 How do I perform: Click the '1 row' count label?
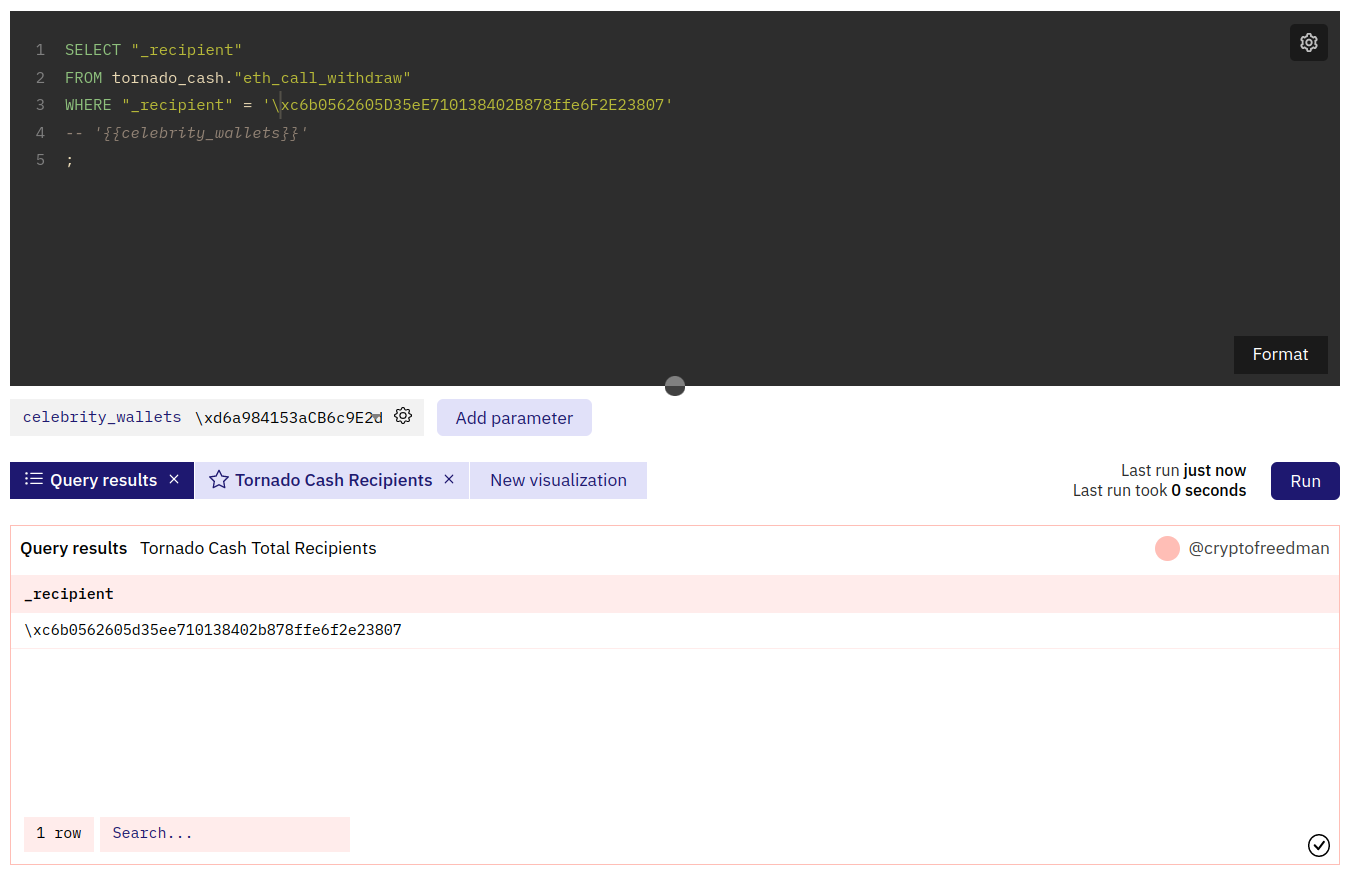[59, 834]
